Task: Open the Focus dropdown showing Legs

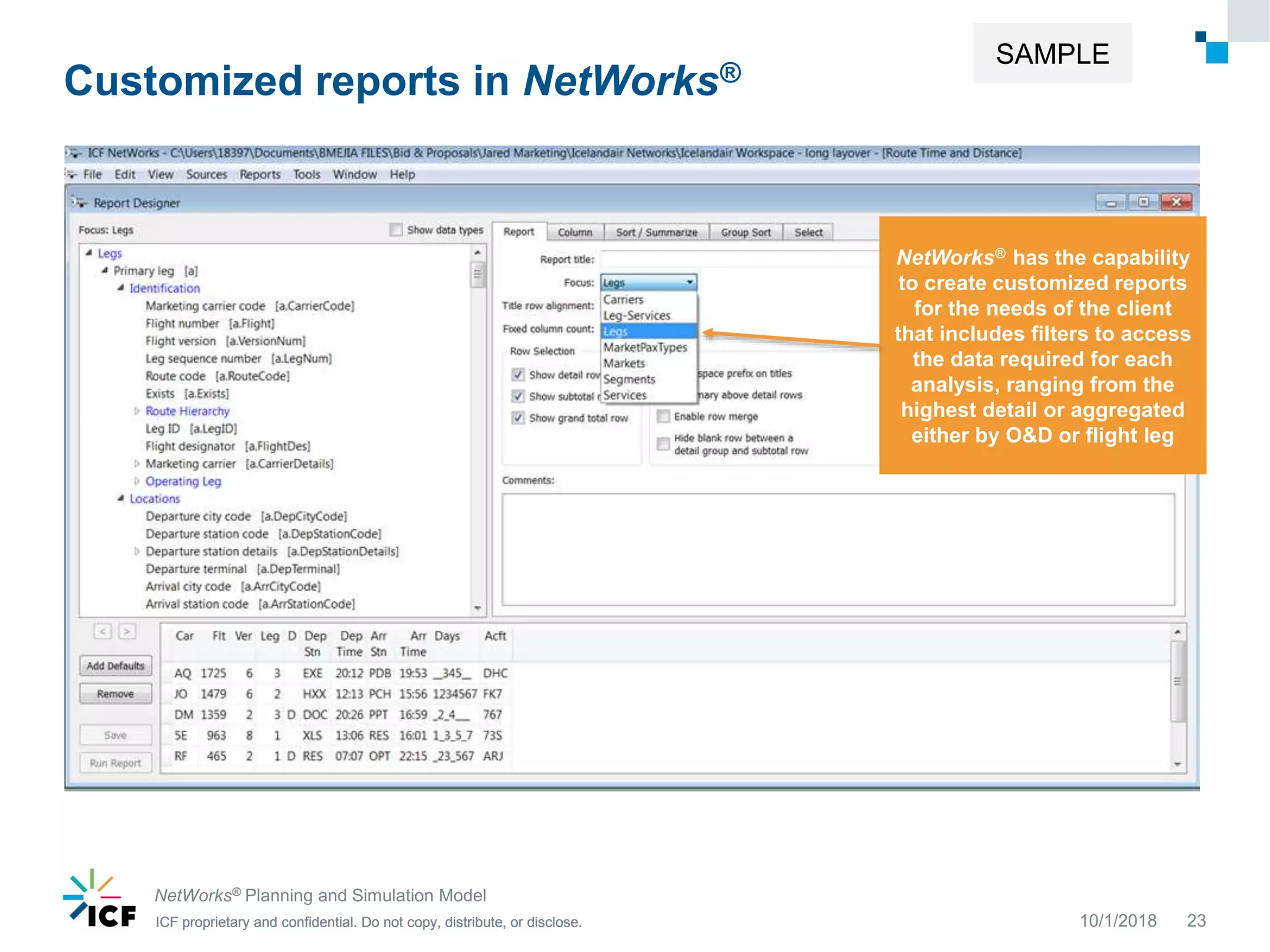Action: [x=649, y=283]
